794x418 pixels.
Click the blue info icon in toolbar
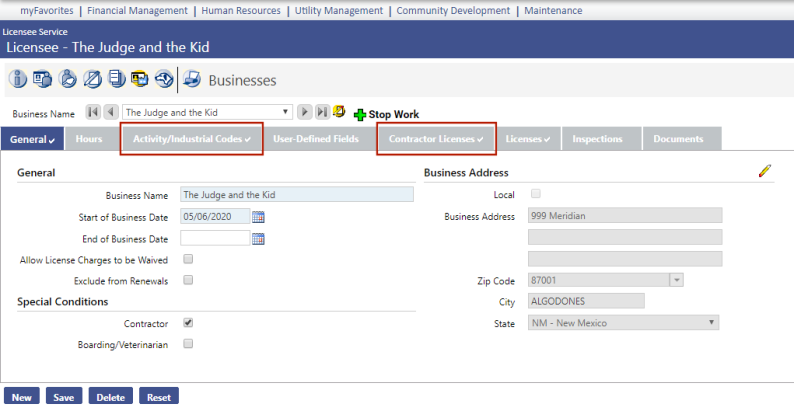[18, 79]
